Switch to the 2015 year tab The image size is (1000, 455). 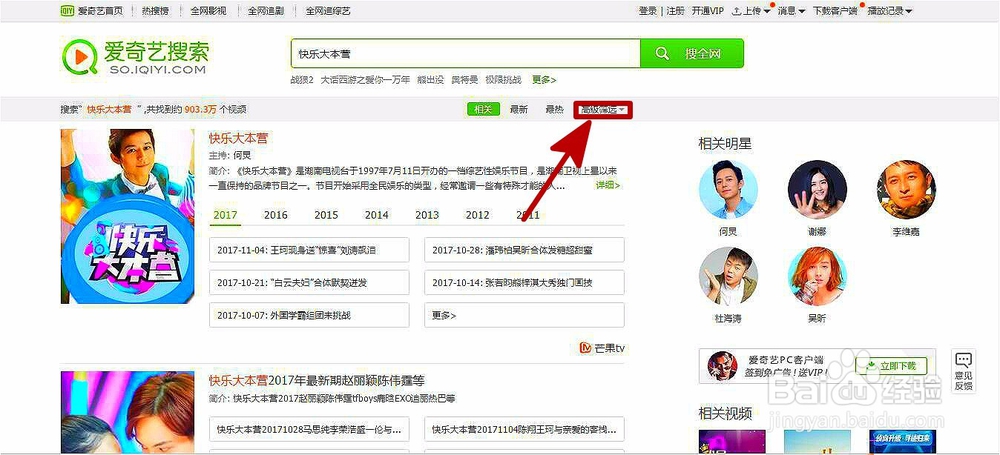(326, 215)
